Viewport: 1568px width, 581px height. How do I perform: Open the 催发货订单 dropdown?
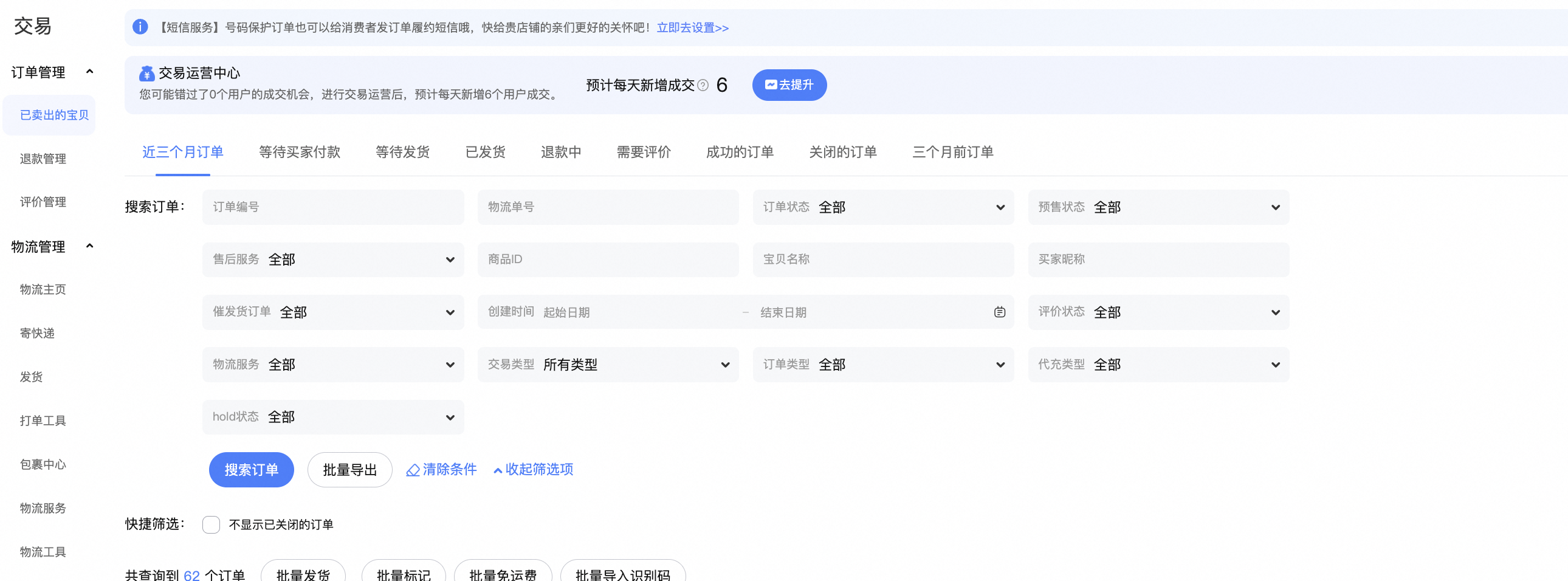click(333, 312)
